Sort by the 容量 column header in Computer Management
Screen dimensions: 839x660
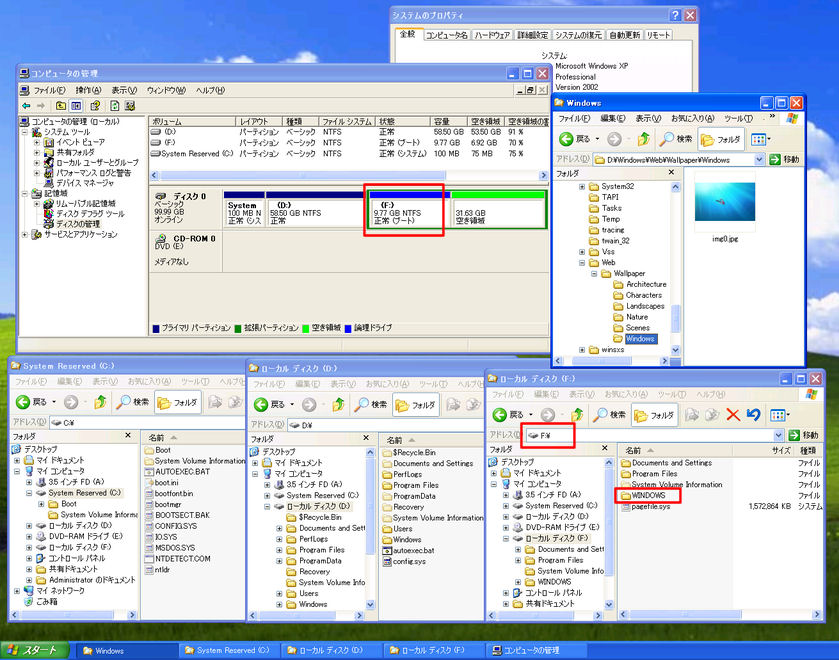(448, 122)
